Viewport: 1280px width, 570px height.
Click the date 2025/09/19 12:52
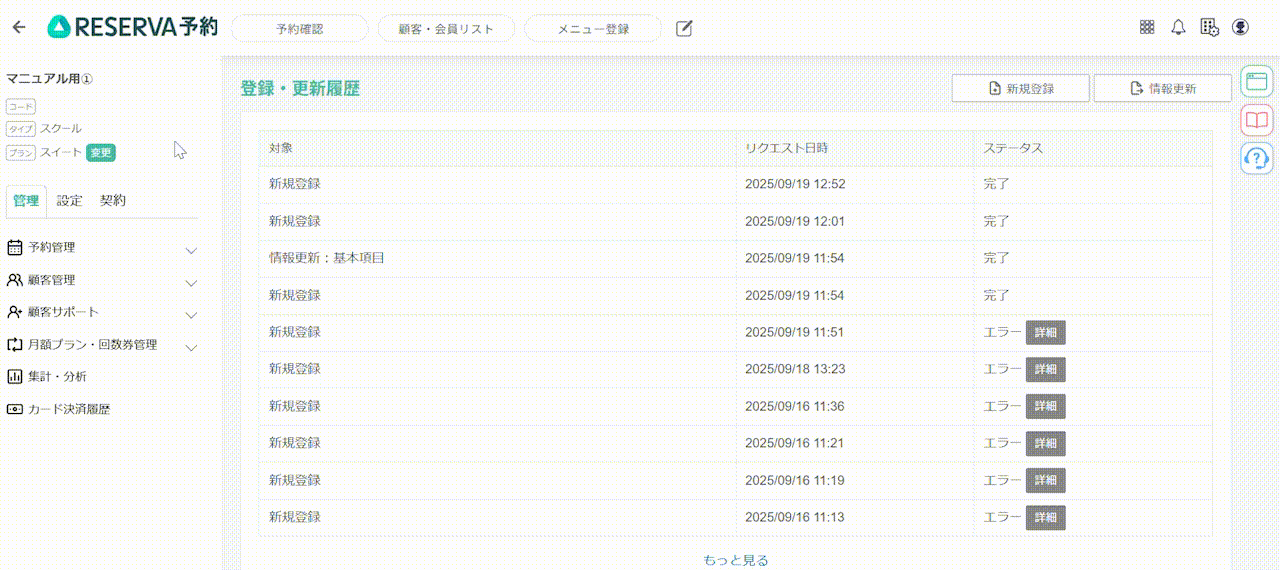click(795, 184)
